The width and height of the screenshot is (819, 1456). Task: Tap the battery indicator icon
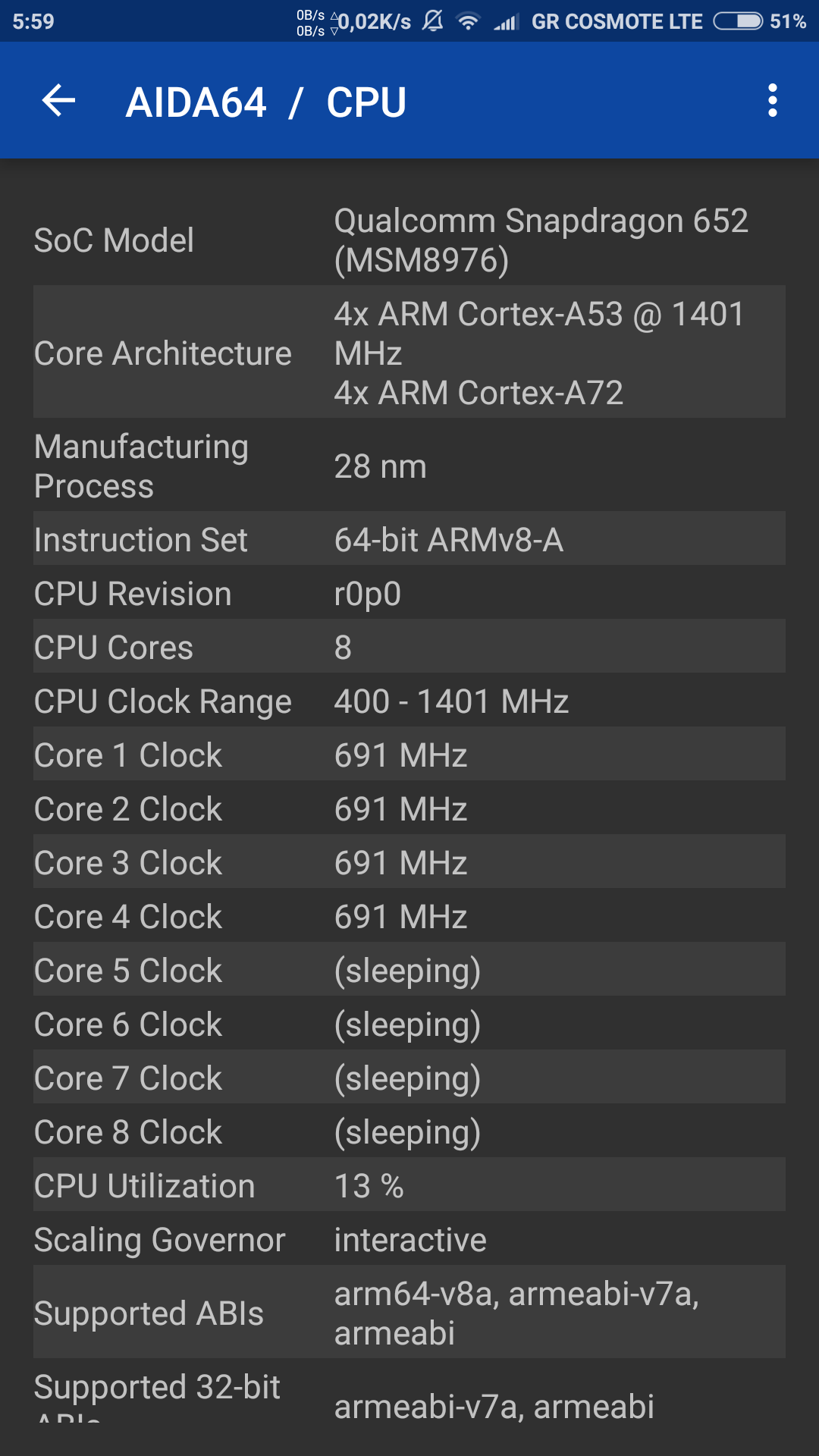tap(738, 21)
